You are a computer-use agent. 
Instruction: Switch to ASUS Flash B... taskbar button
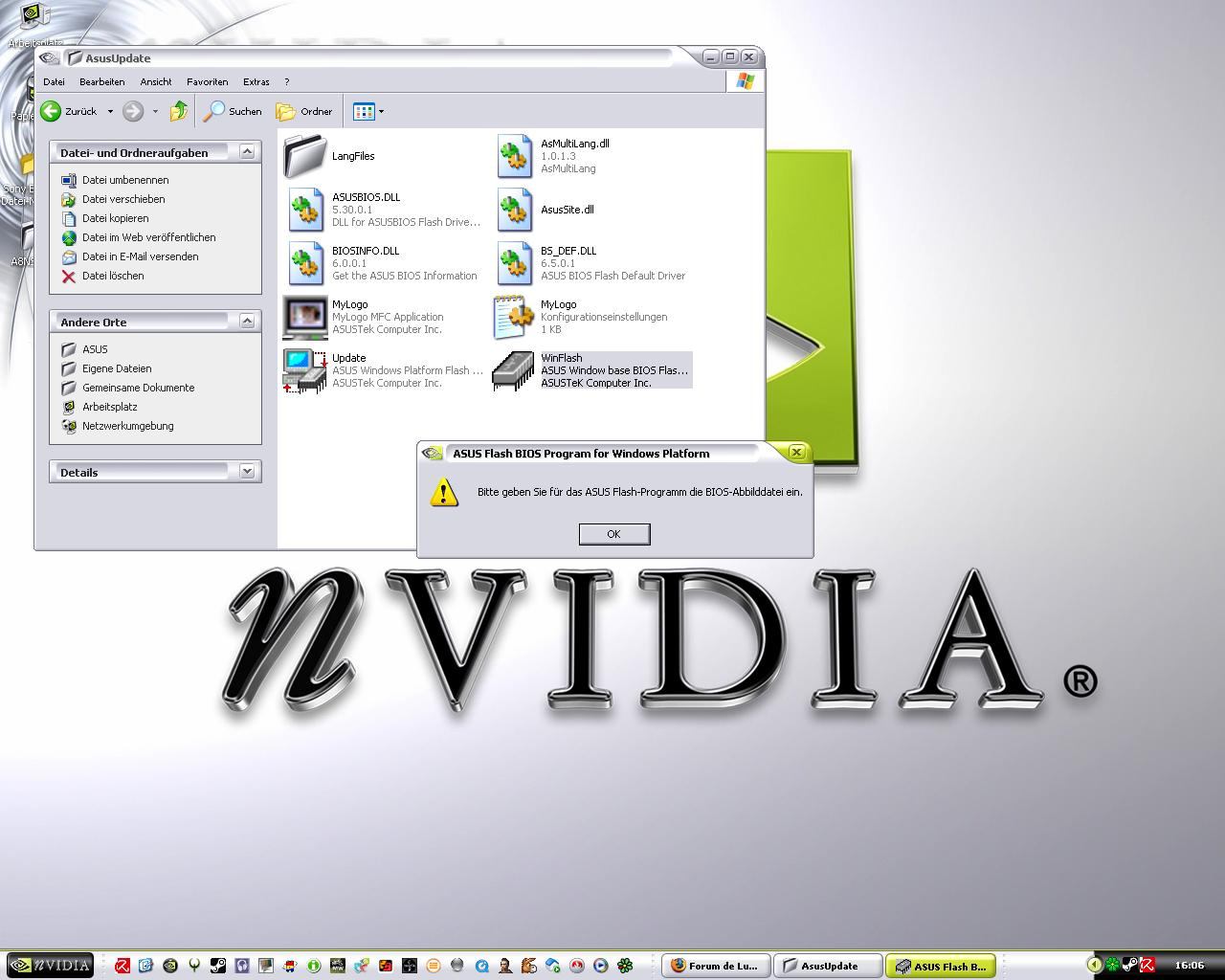coord(941,966)
